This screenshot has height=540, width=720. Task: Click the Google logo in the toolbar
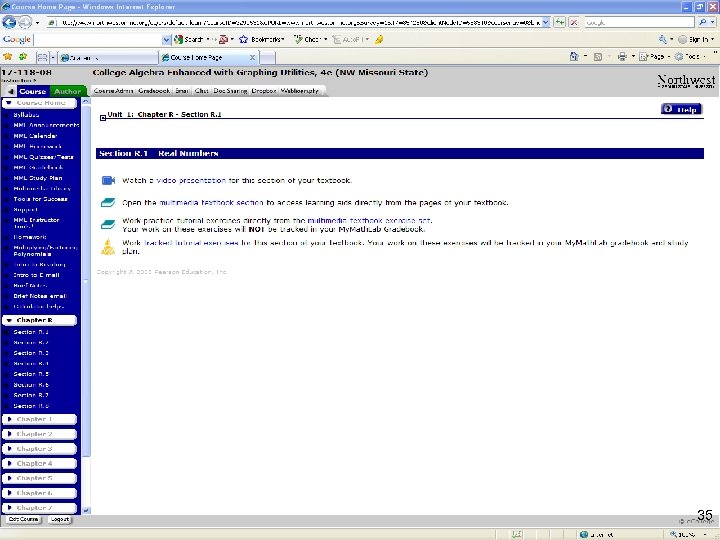17,39
